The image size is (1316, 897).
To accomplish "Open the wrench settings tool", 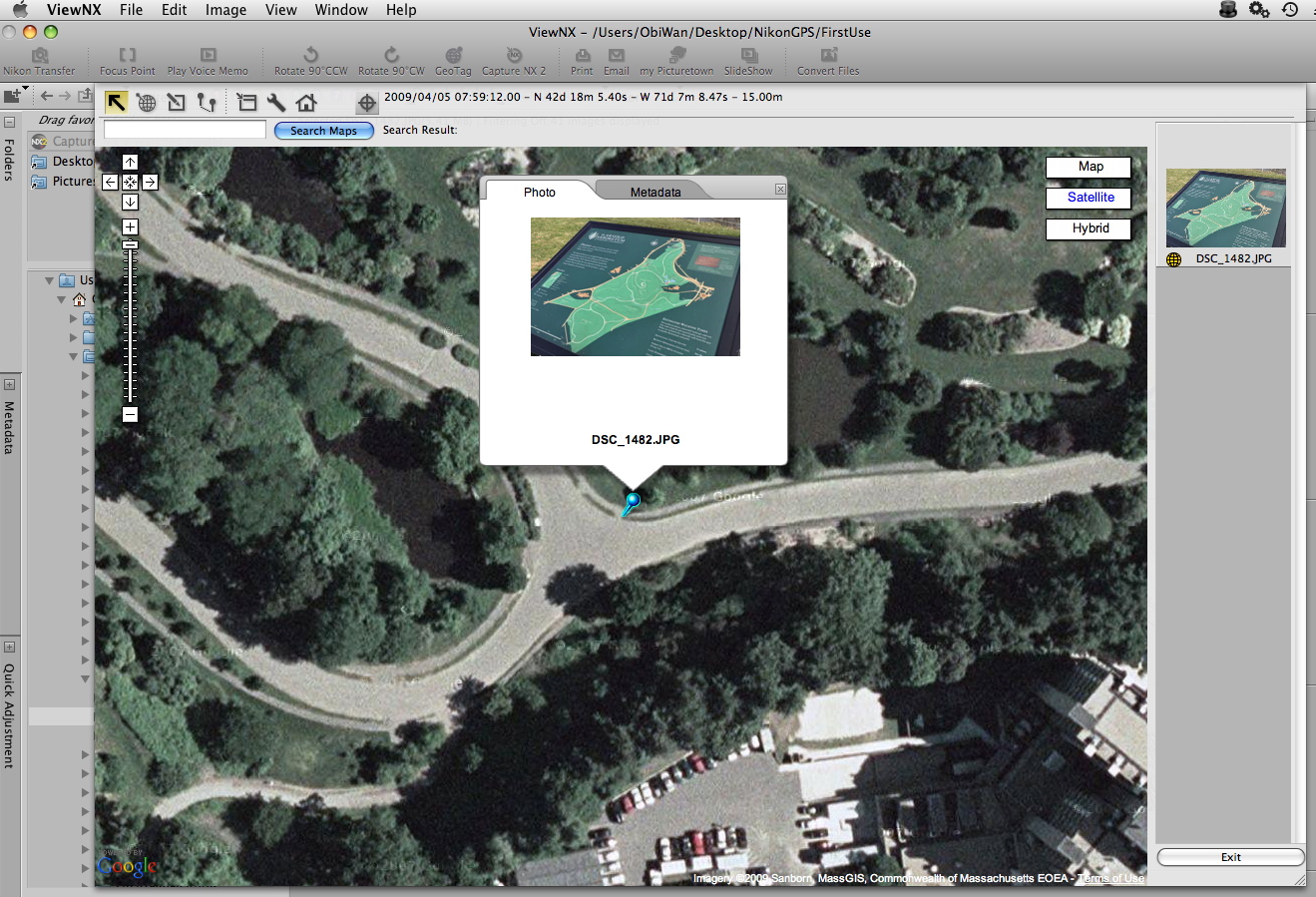I will pyautogui.click(x=276, y=102).
